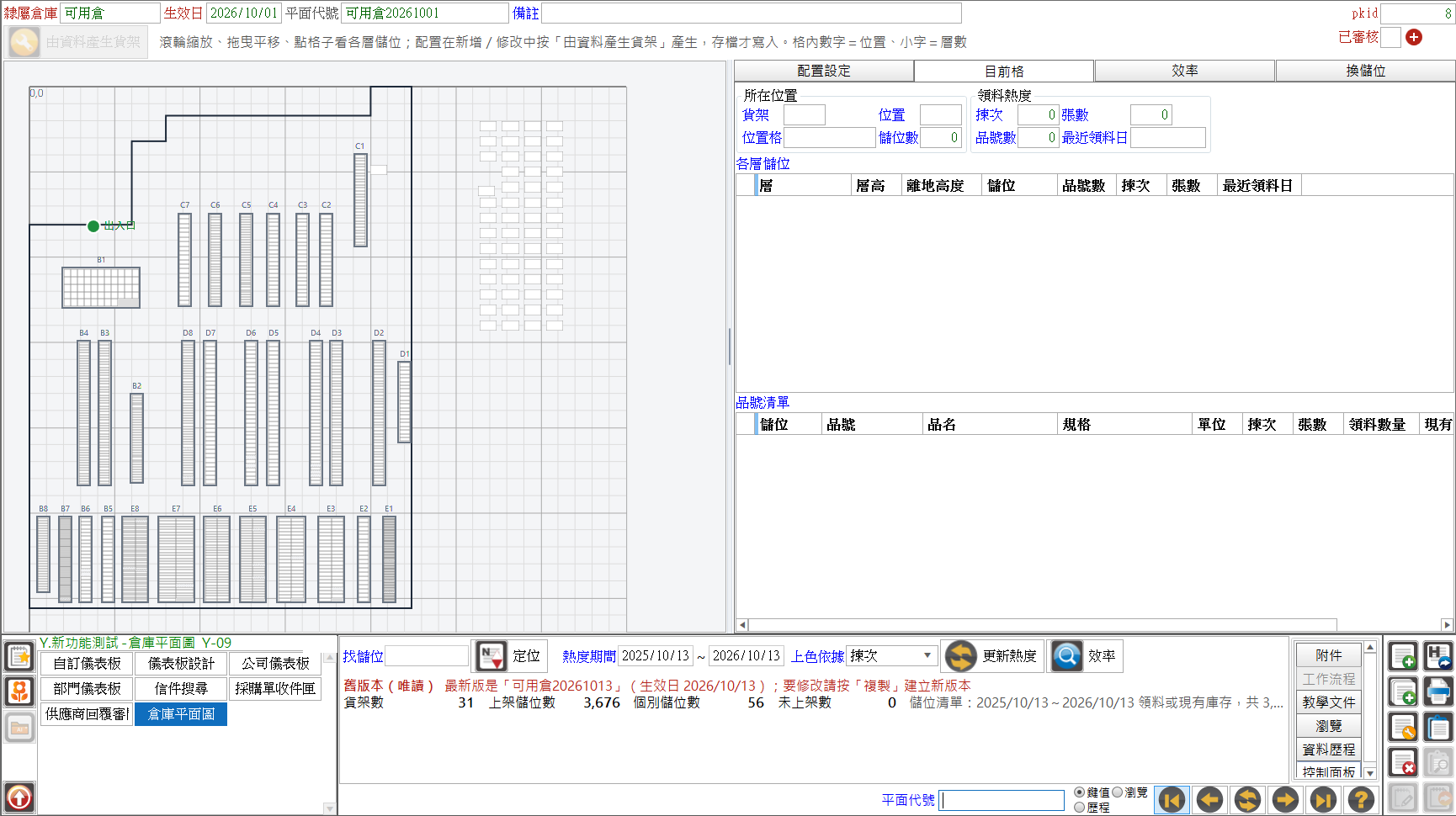The image size is (1456, 816).
Task: Click the 平面代號 input at bottom
Action: [1002, 800]
